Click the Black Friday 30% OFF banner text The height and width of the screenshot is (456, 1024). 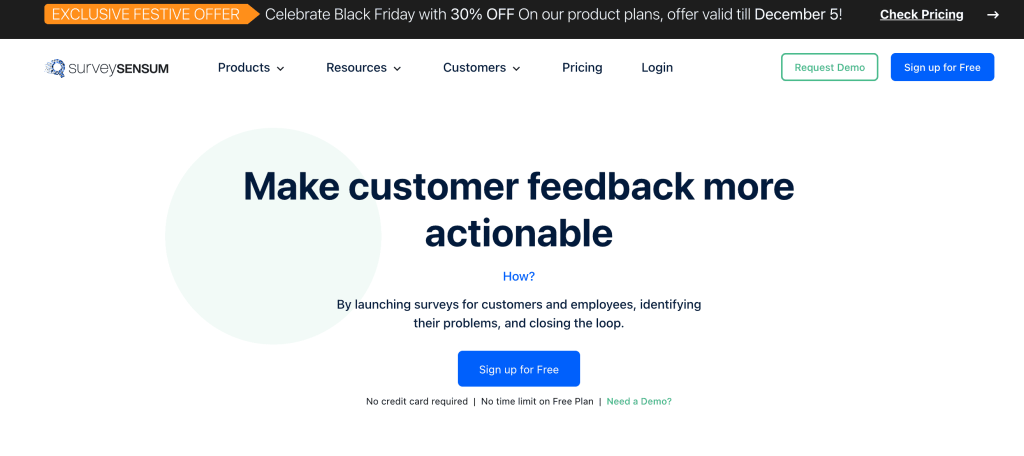pos(553,14)
